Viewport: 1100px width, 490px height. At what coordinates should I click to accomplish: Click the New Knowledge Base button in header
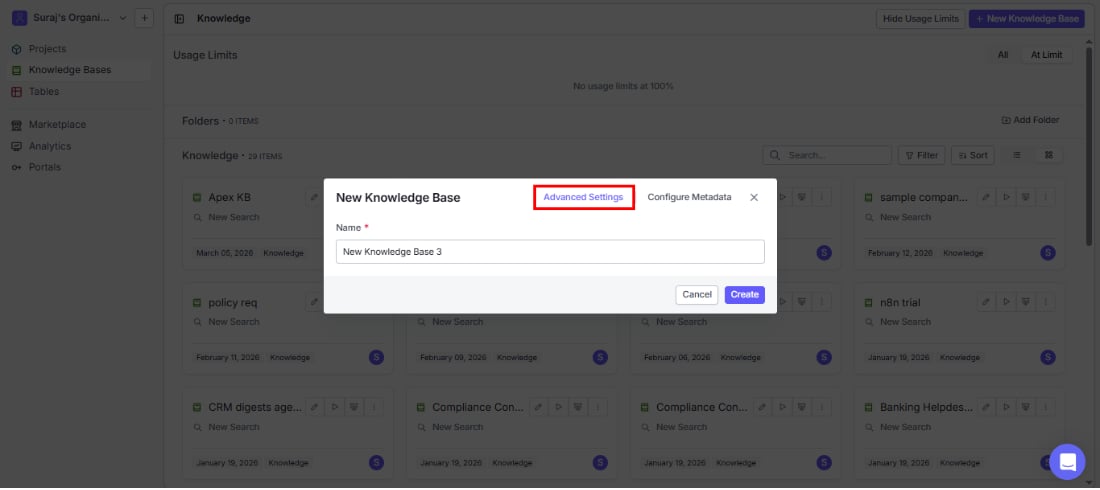coord(1026,19)
